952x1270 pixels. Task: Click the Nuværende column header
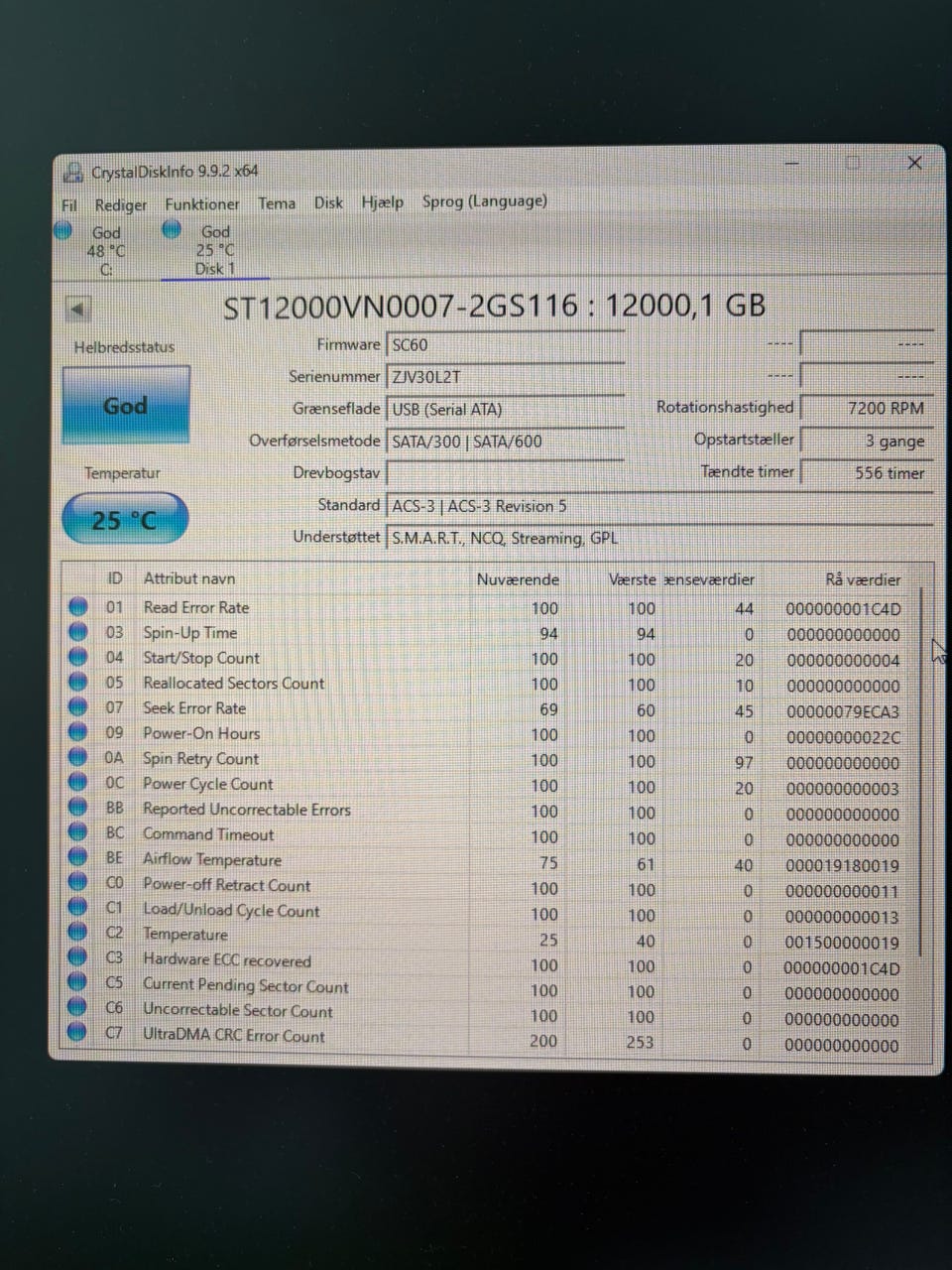(x=518, y=579)
